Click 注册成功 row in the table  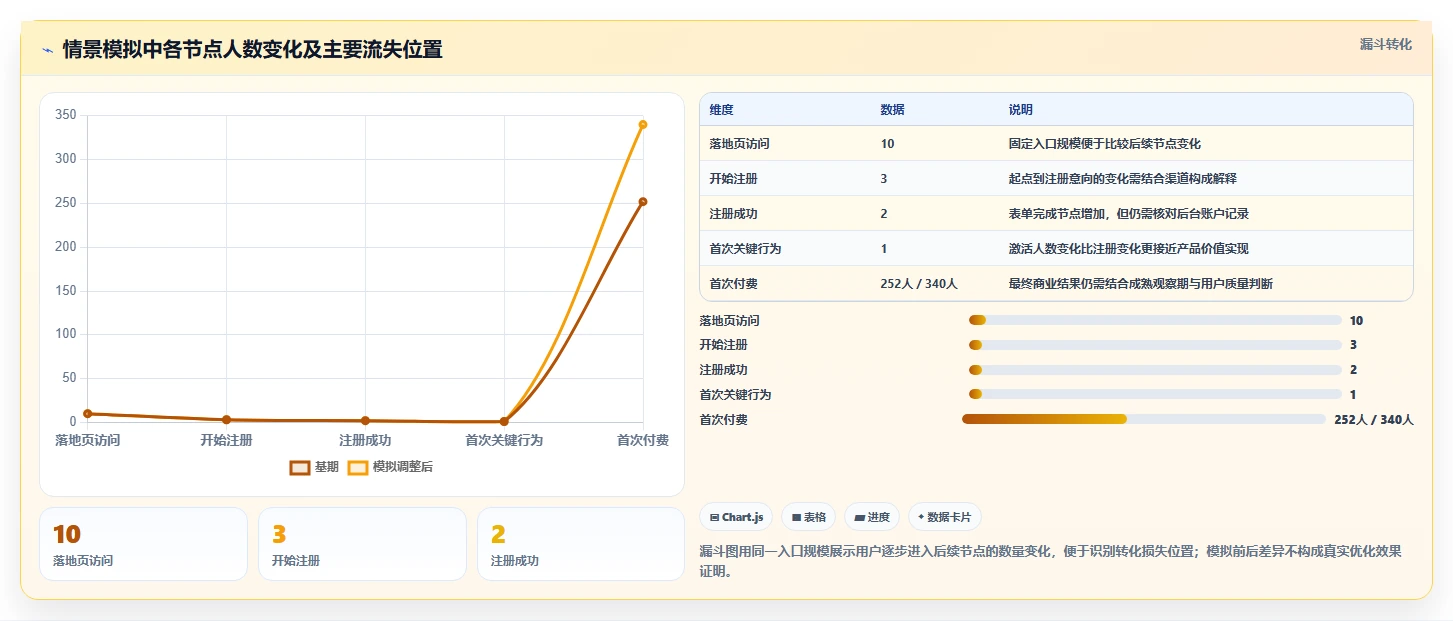coord(1056,213)
